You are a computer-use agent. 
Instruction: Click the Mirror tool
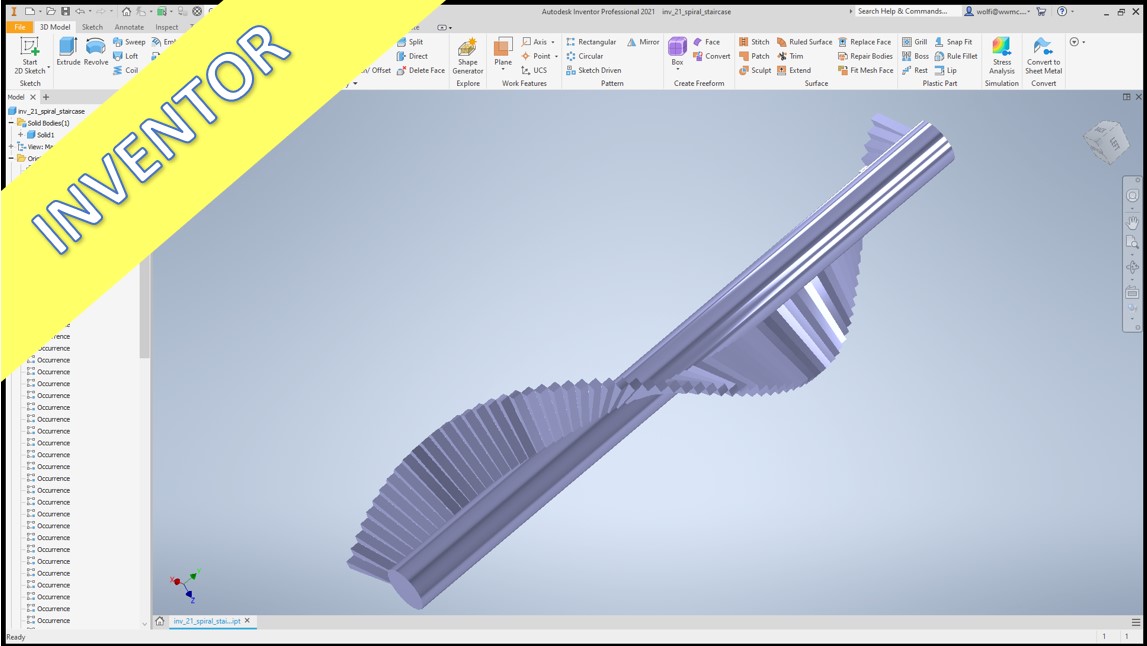tap(643, 42)
